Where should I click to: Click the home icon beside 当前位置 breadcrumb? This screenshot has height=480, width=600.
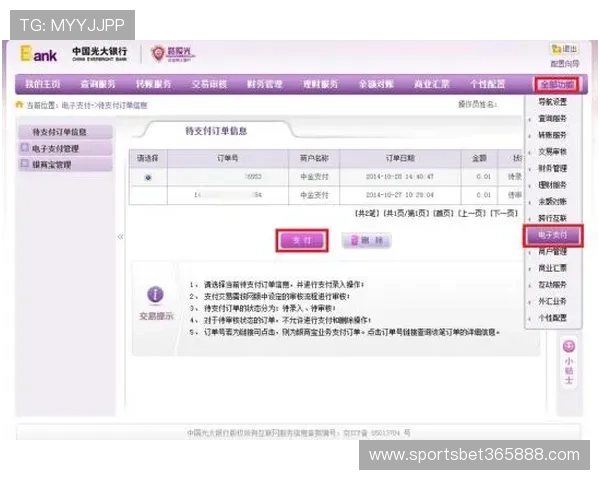pyautogui.click(x=19, y=104)
